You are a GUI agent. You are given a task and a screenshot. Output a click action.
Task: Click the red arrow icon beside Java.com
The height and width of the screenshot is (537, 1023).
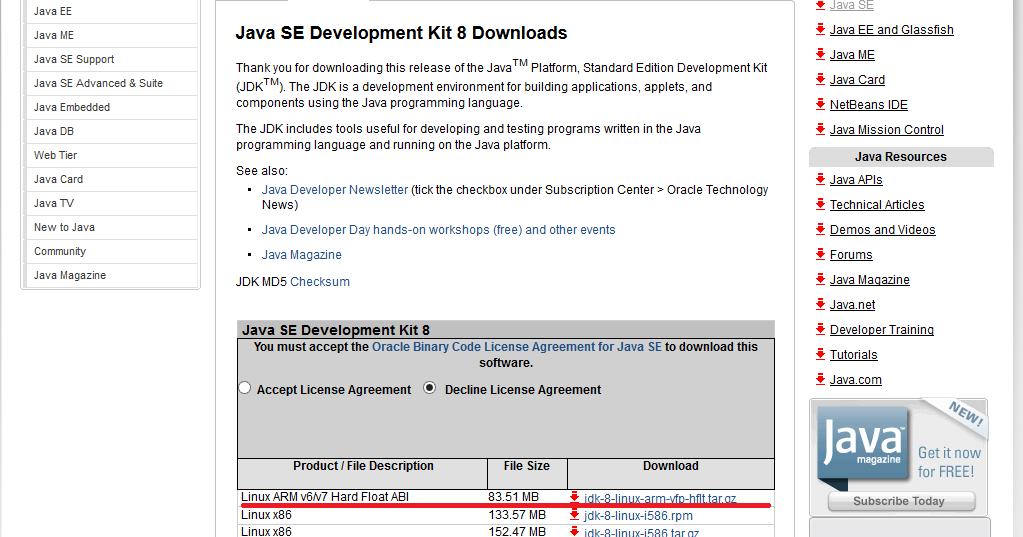[821, 379]
